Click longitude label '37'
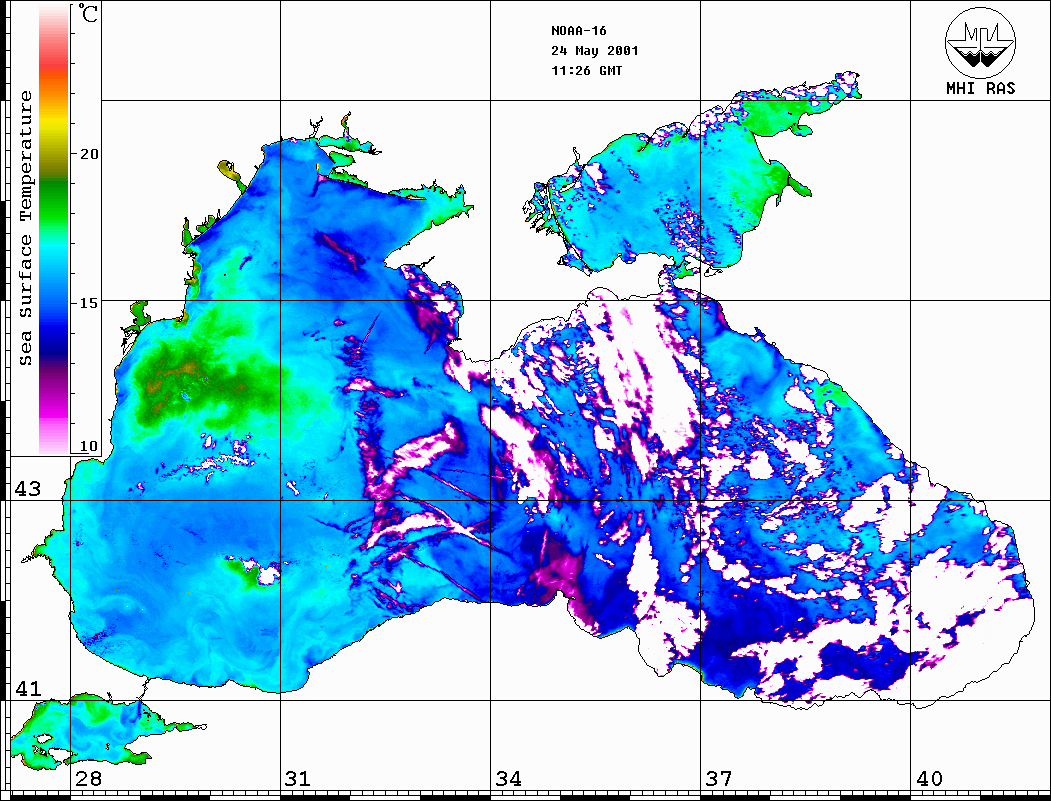 click(x=719, y=778)
